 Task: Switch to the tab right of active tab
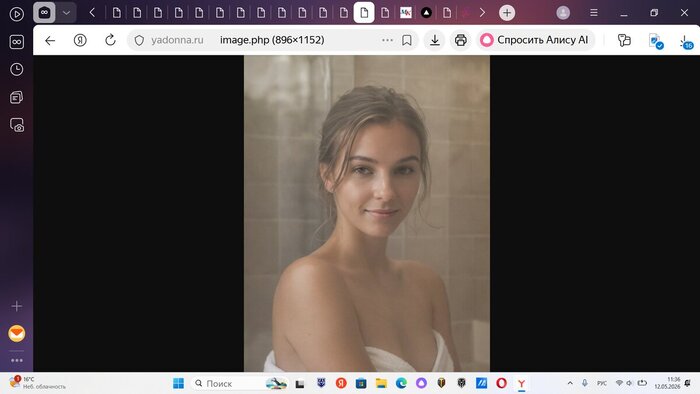[x=385, y=13]
